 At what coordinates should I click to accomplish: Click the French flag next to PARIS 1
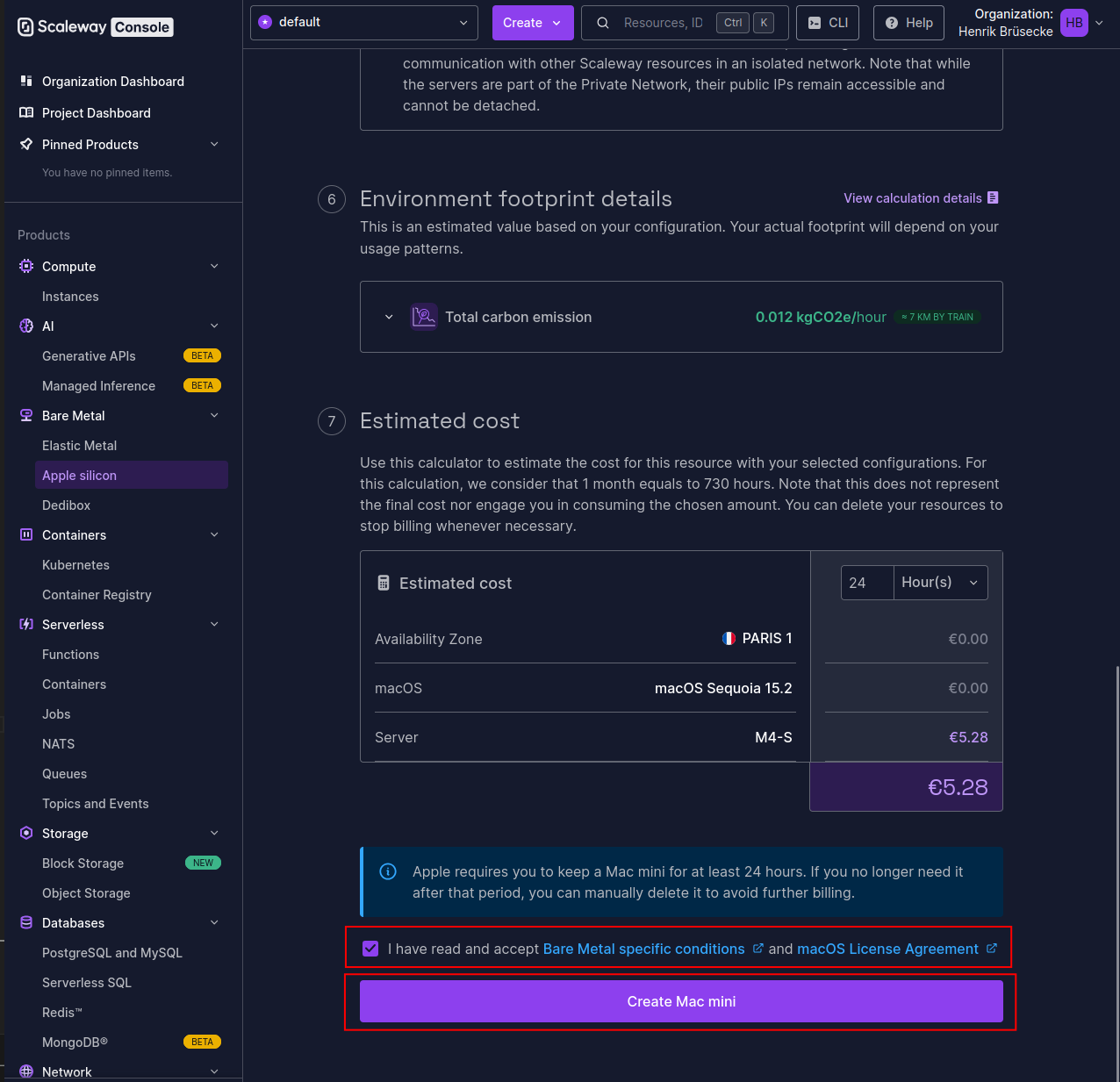(x=729, y=638)
